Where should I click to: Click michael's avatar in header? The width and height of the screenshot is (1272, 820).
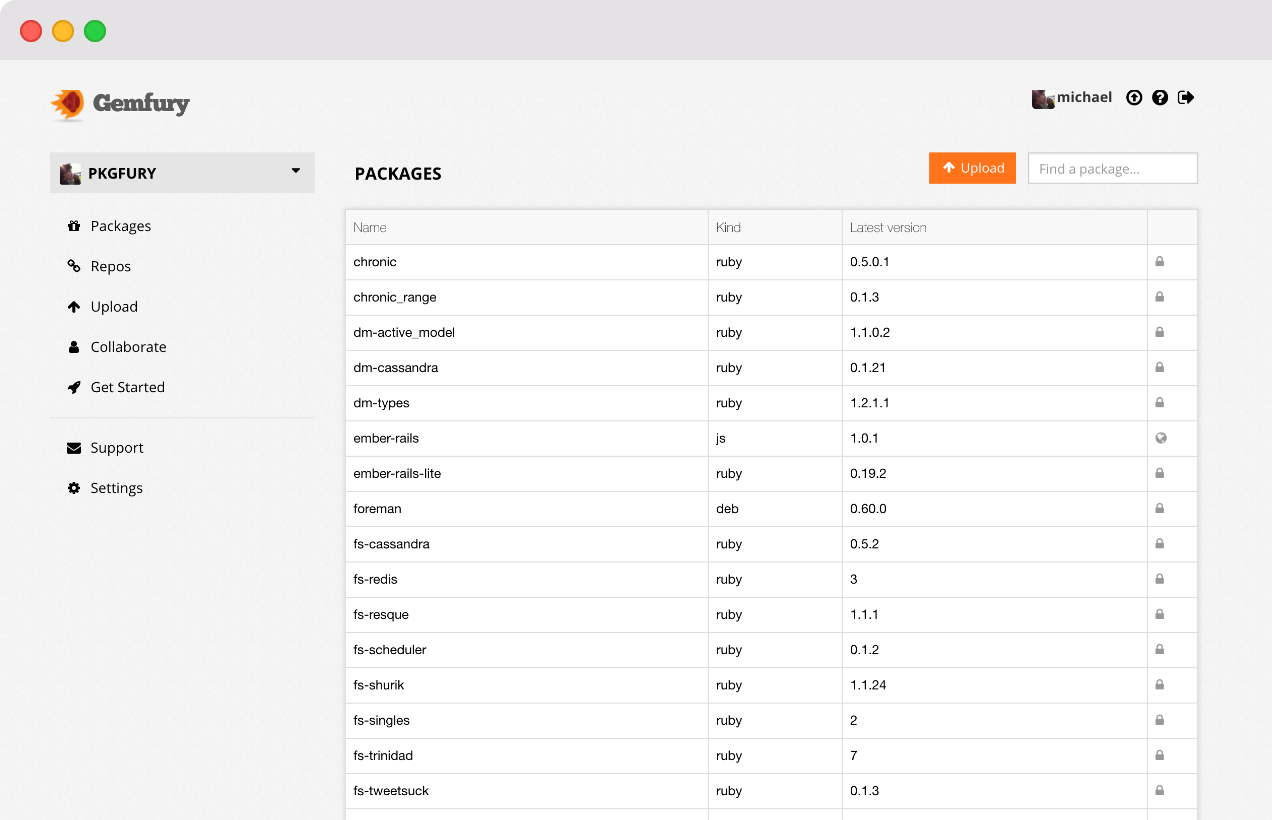point(1043,99)
